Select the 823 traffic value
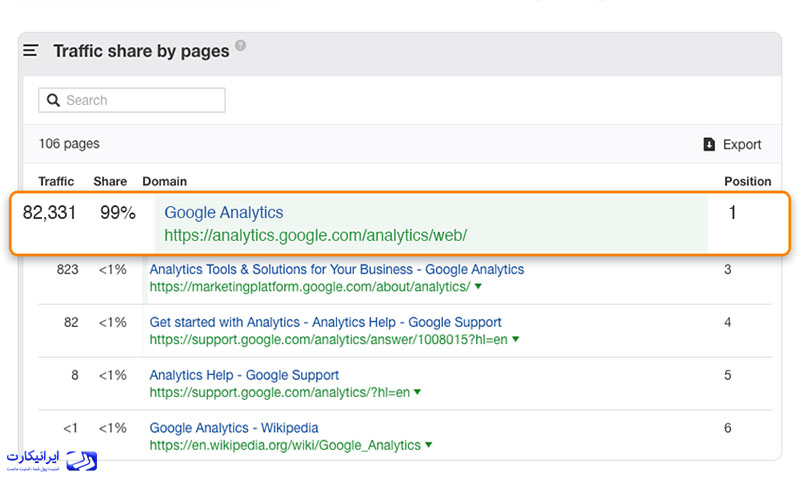800x477 pixels. tap(67, 269)
